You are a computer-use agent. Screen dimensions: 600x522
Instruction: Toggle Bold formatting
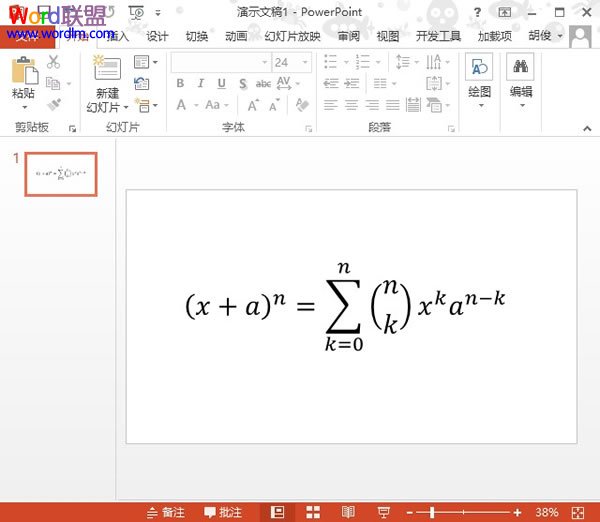tap(180, 83)
